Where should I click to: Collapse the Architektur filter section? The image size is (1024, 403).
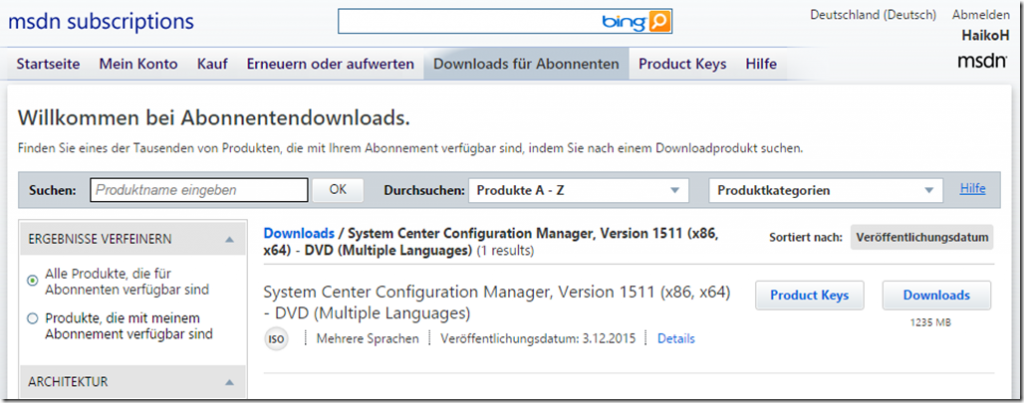pos(229,381)
